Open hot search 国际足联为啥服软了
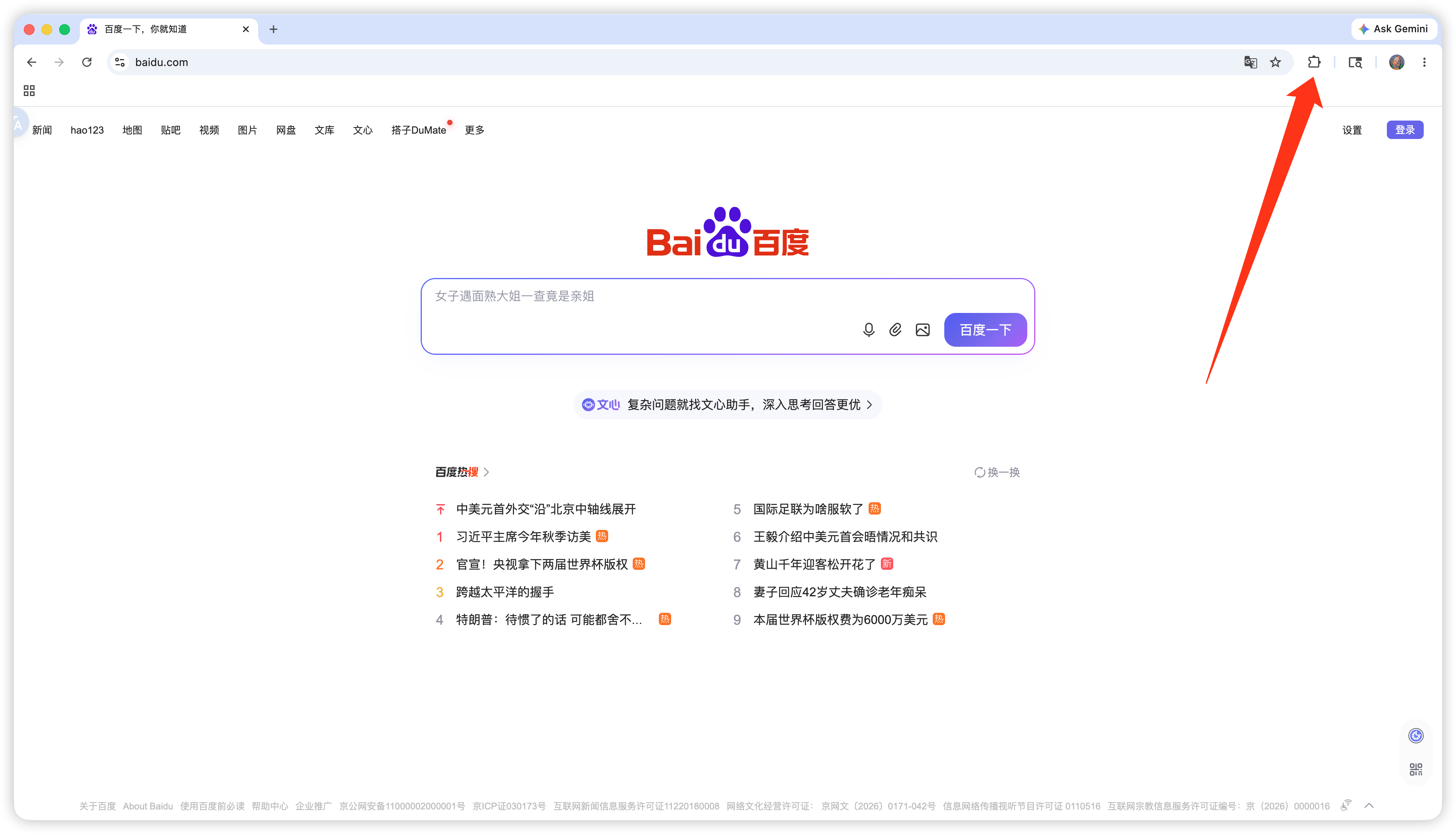The height and width of the screenshot is (834, 1456). (808, 509)
